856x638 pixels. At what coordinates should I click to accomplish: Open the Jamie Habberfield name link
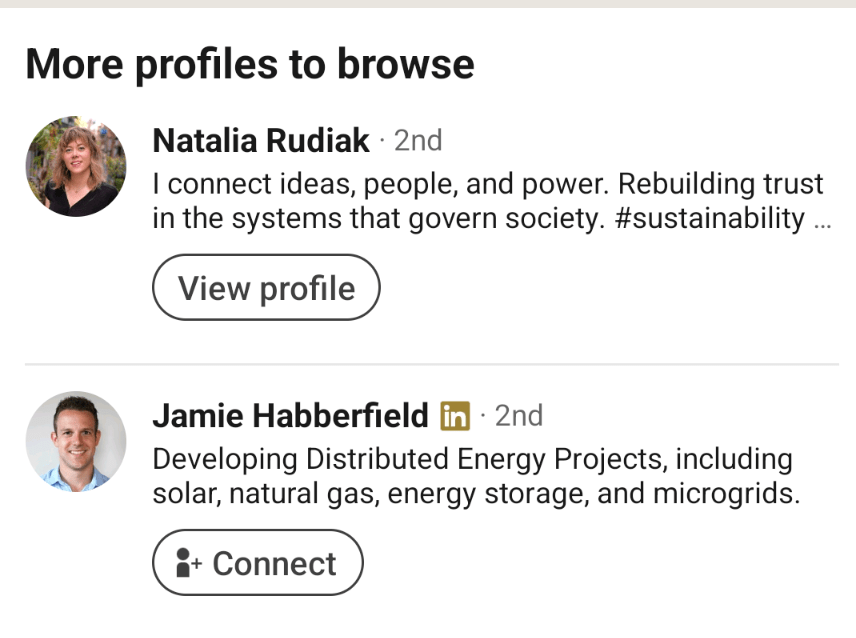tap(290, 415)
